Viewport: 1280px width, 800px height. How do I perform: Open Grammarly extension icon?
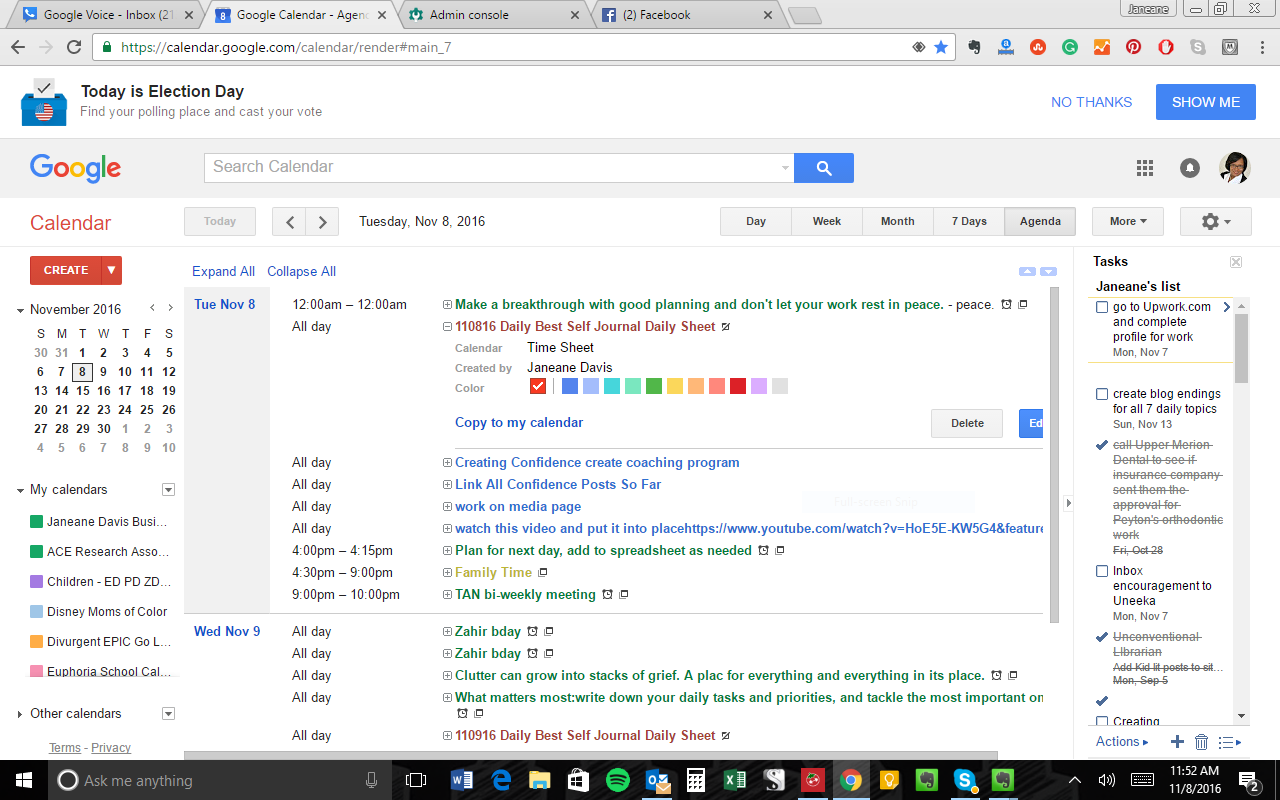1070,47
